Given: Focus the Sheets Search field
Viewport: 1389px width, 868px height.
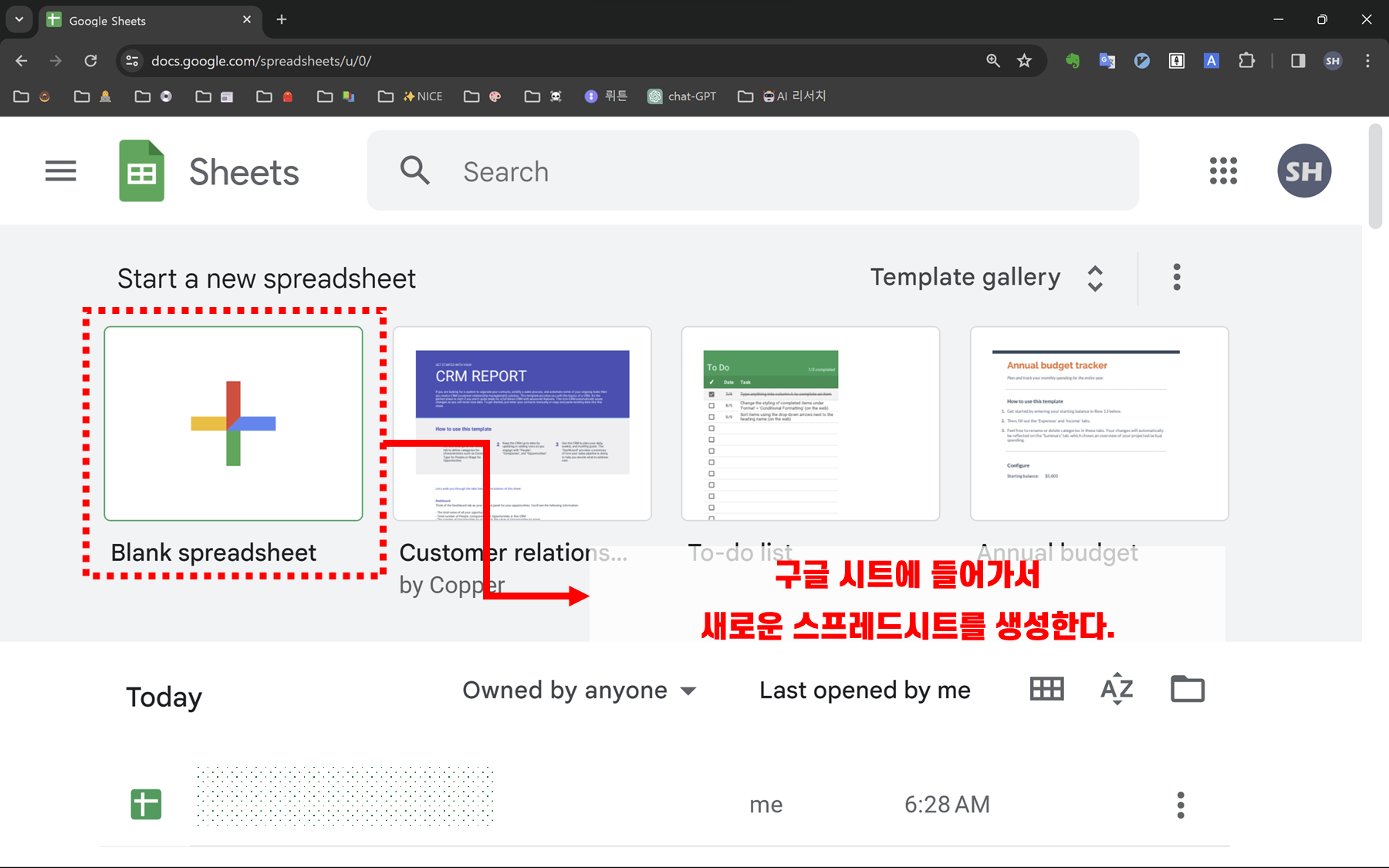Looking at the screenshot, I should click(x=752, y=171).
